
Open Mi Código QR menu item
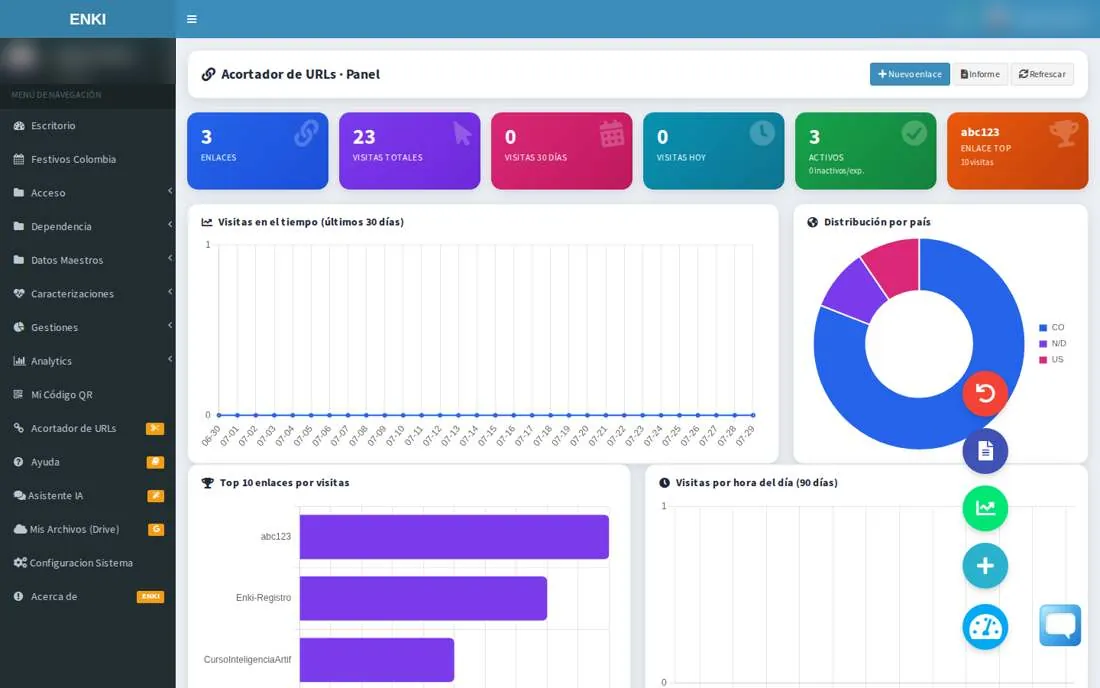(x=88, y=395)
